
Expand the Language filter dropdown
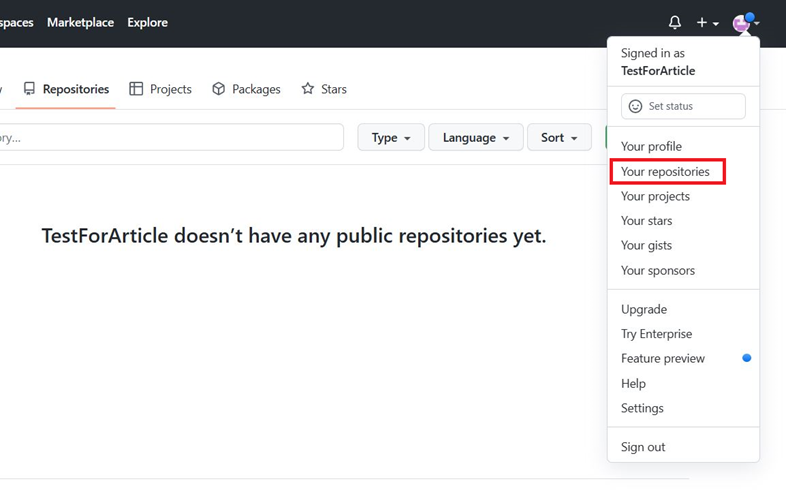pyautogui.click(x=476, y=137)
